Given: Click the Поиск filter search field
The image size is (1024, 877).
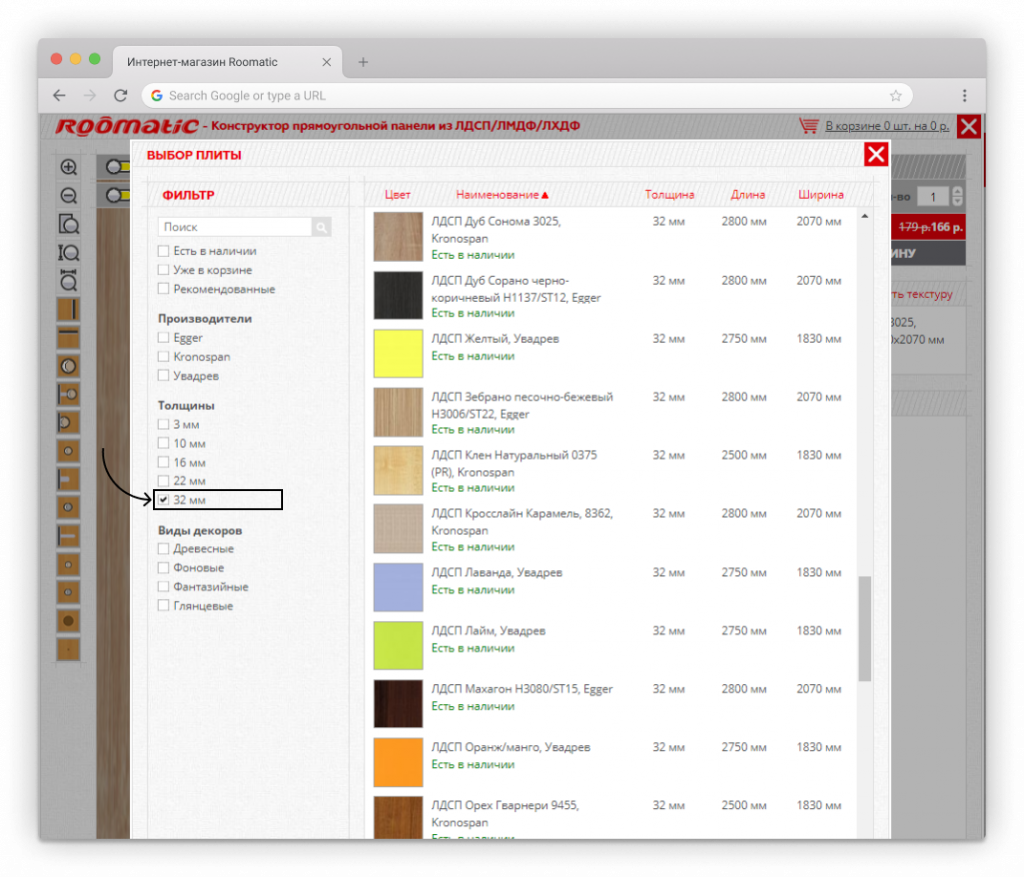Looking at the screenshot, I should coord(235,228).
